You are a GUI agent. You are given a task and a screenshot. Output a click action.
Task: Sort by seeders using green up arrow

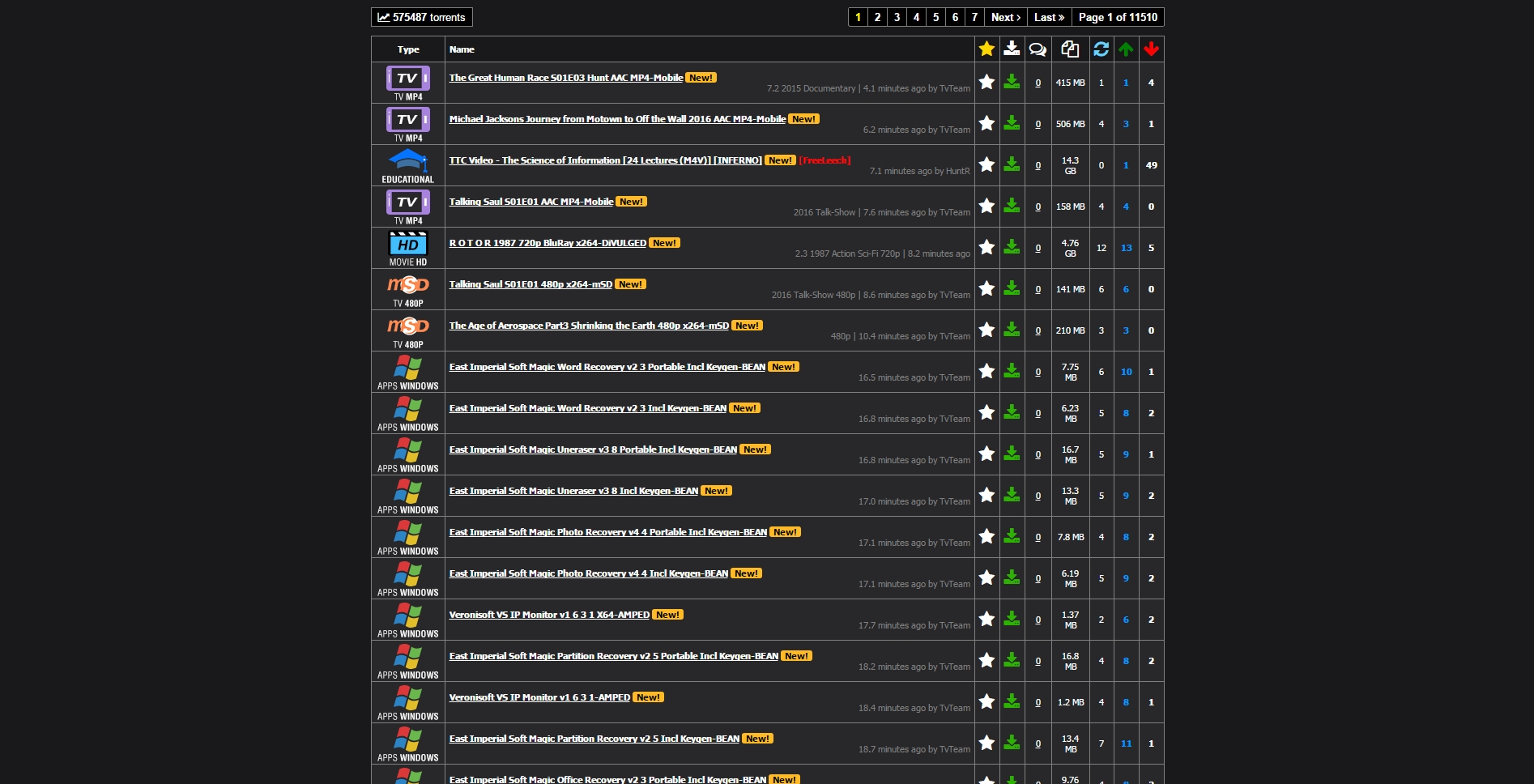click(x=1126, y=49)
